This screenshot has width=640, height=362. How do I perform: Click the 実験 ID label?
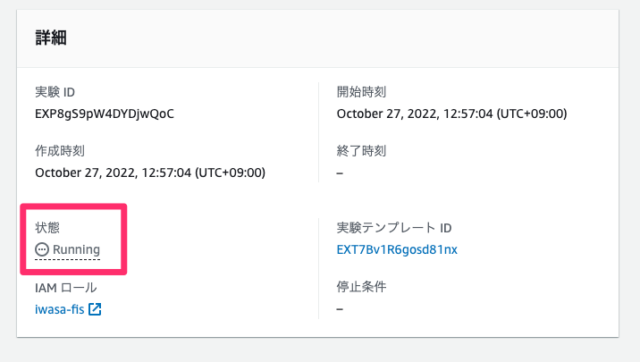tap(55, 92)
